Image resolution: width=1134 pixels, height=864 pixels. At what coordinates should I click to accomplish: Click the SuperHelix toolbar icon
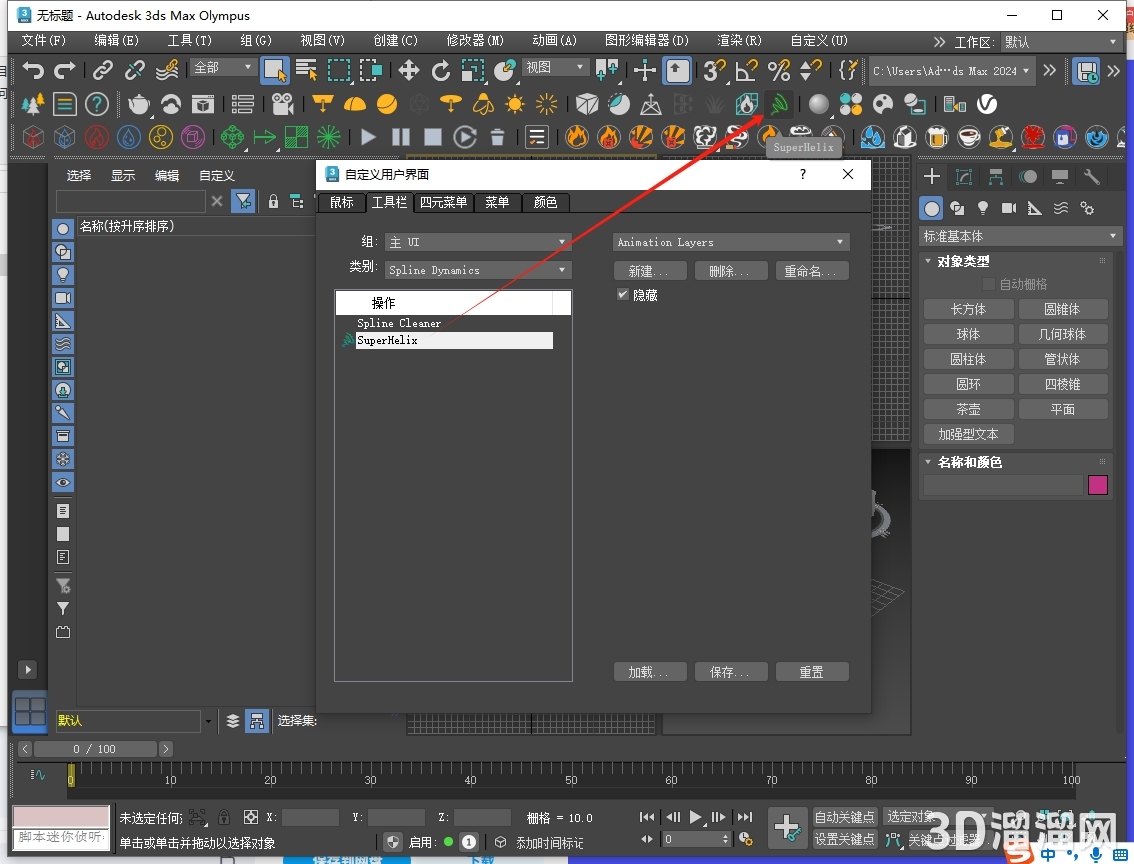click(779, 105)
